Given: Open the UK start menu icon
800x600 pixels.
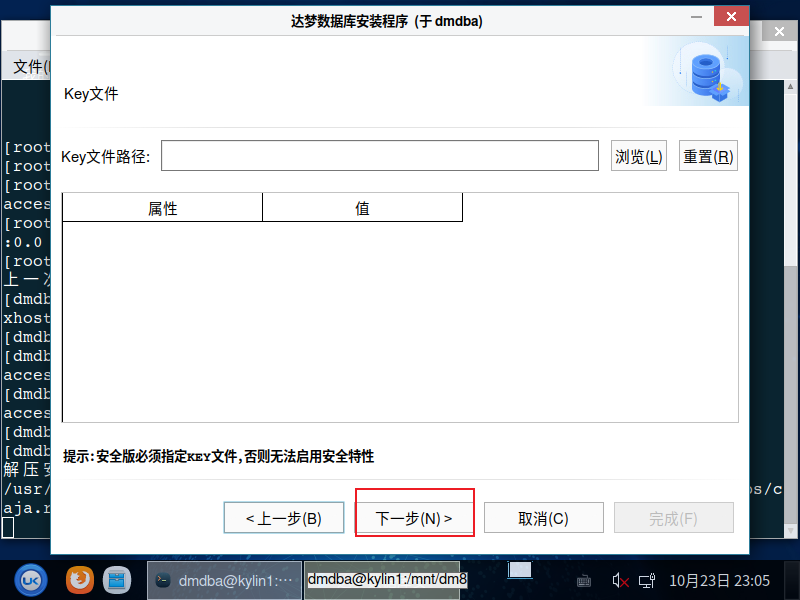Looking at the screenshot, I should tap(31, 581).
